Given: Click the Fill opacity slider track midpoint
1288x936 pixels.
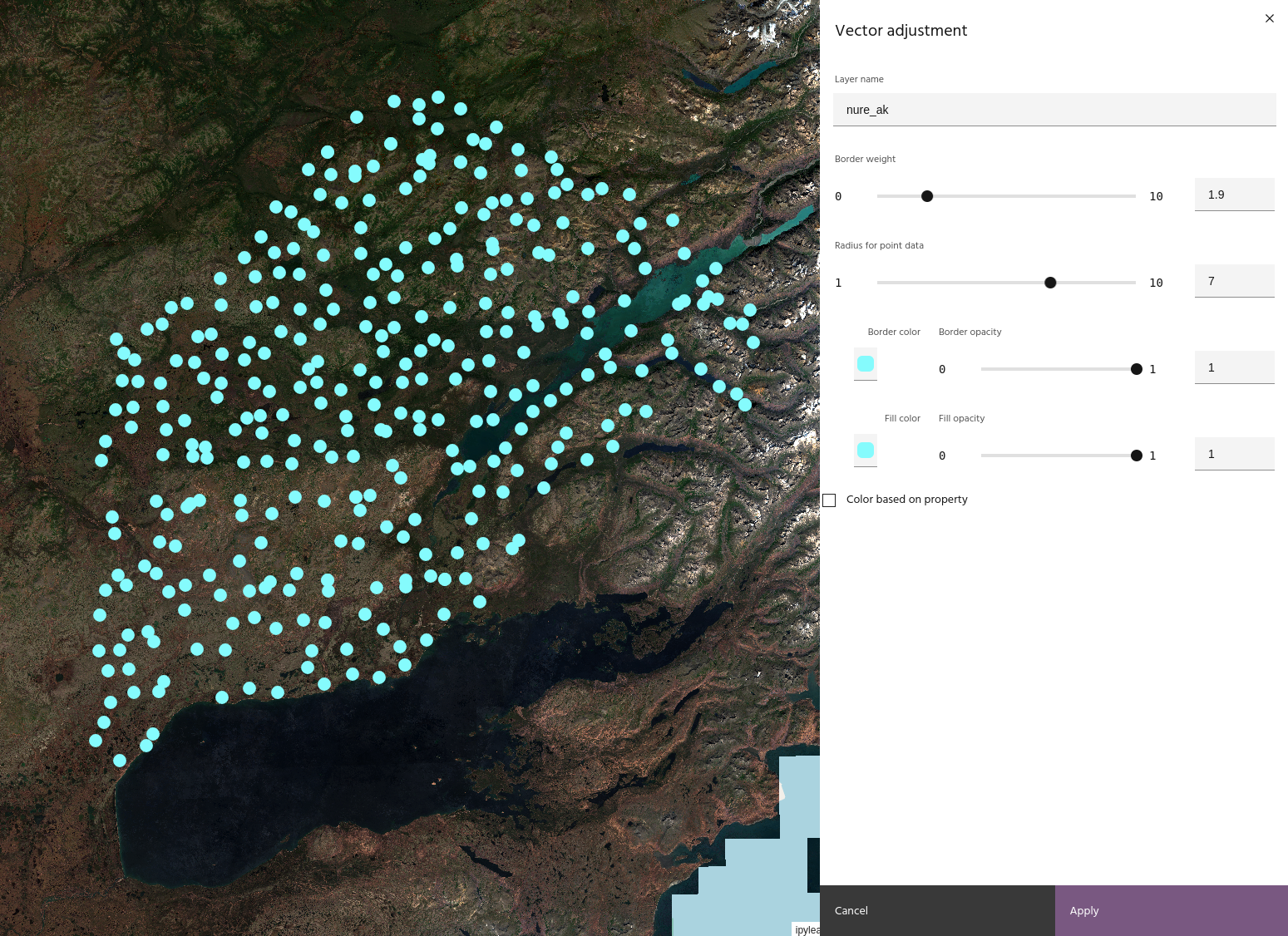Looking at the screenshot, I should pyautogui.click(x=1059, y=456).
